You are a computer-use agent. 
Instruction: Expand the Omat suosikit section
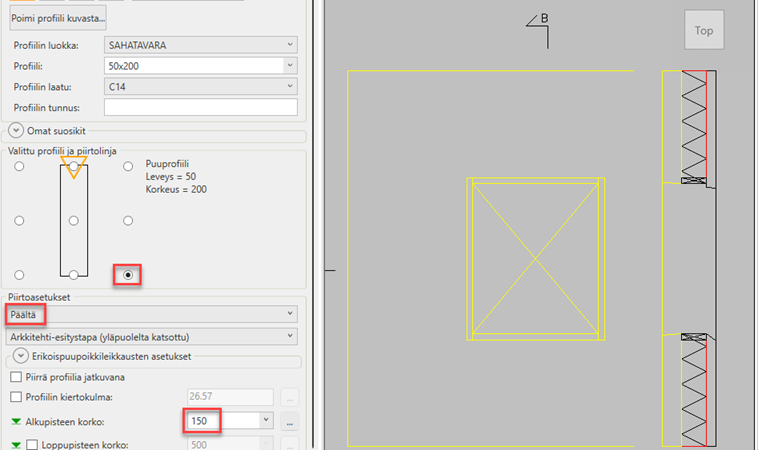(x=16, y=130)
